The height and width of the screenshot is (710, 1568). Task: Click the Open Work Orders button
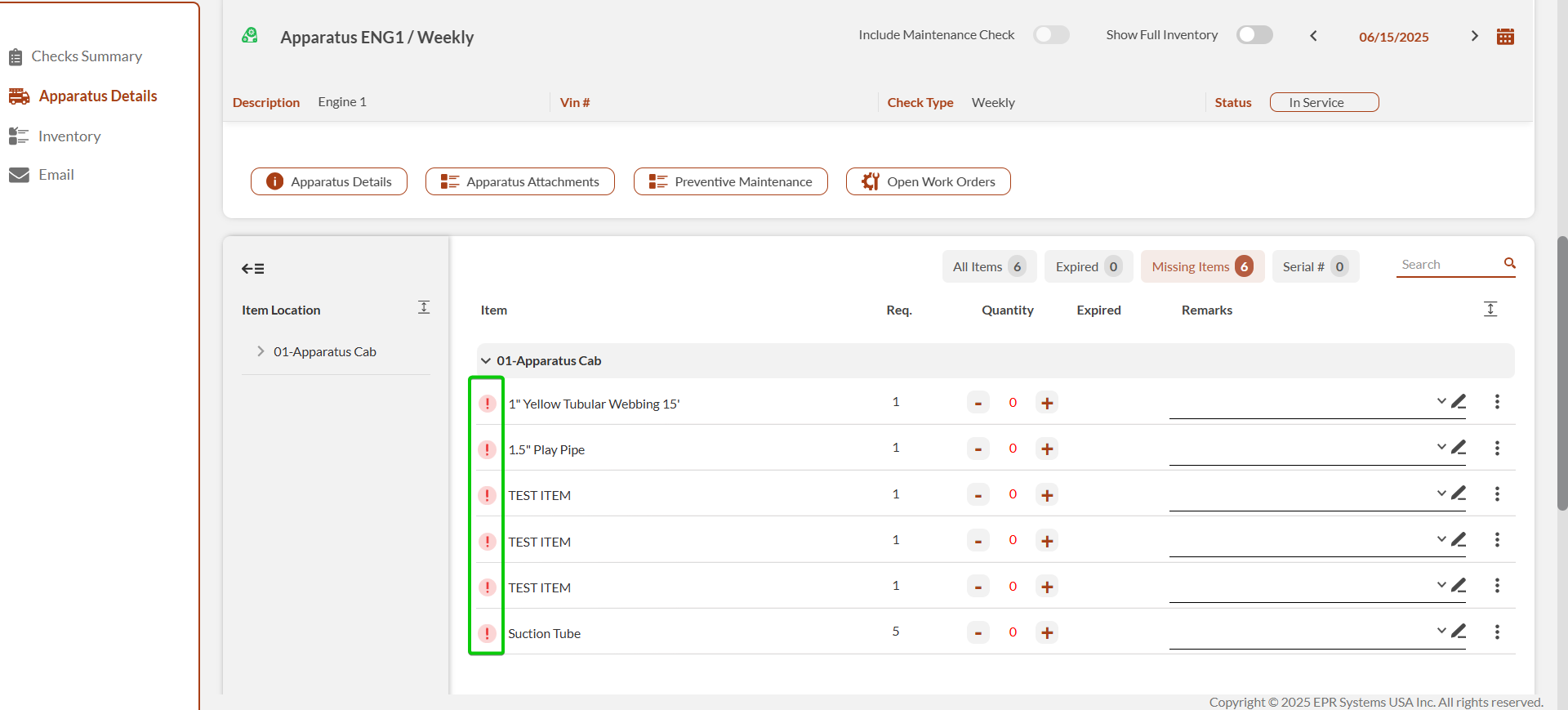[928, 181]
